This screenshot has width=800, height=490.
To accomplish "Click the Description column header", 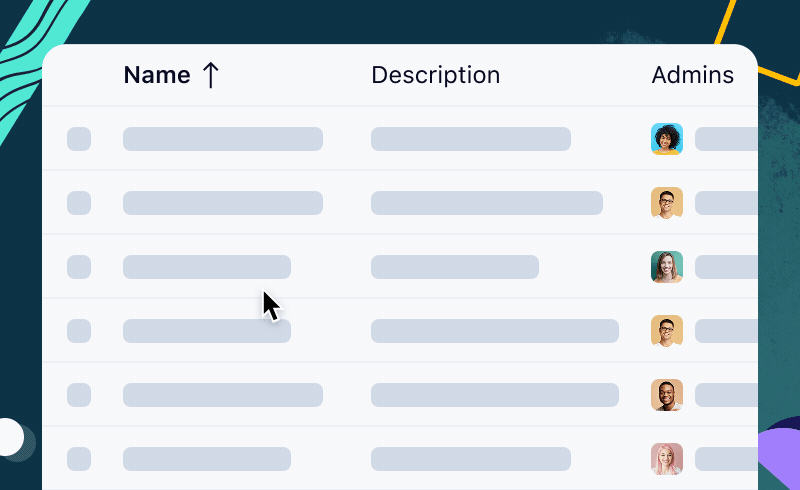I will (435, 75).
